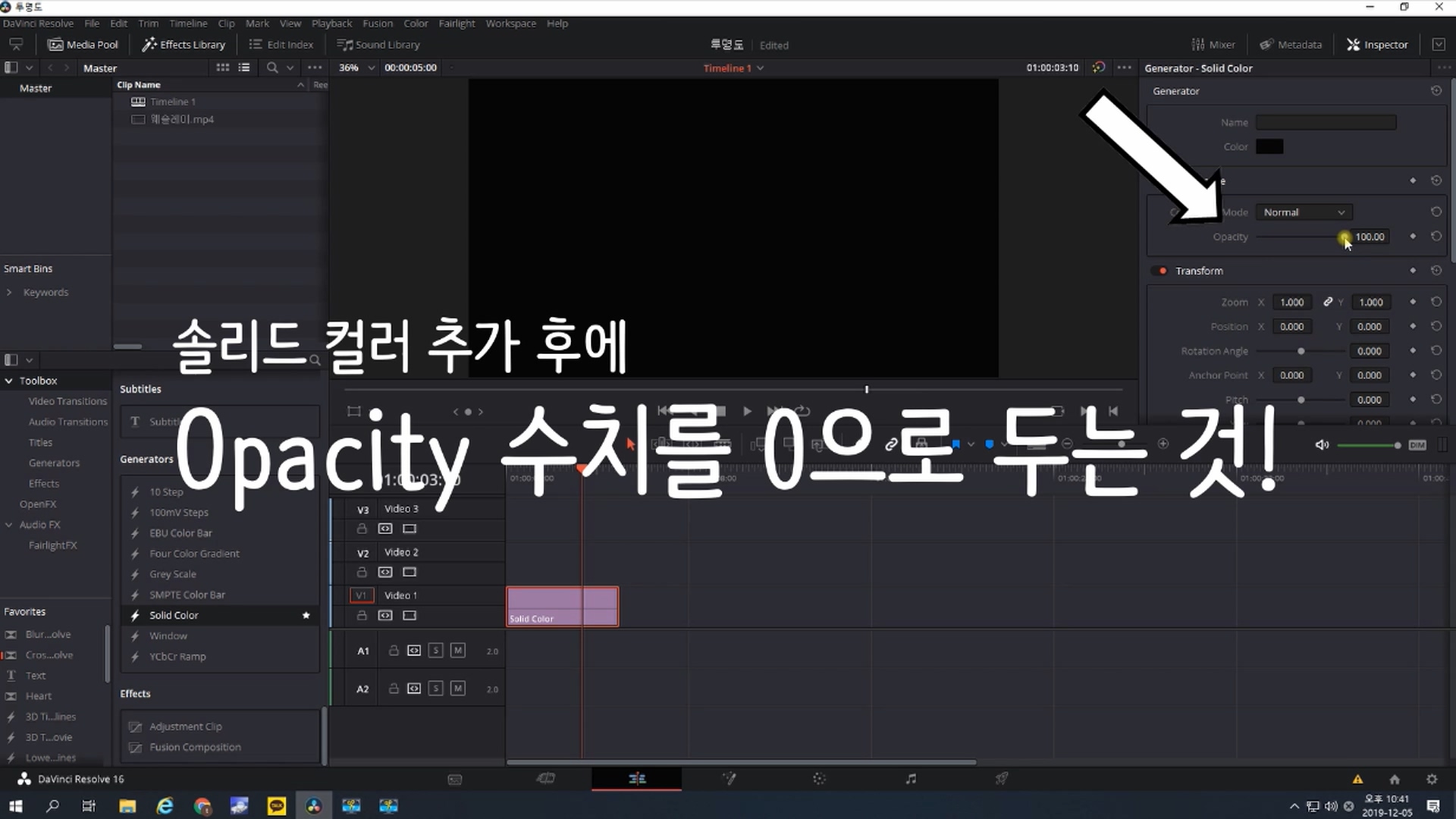The image size is (1456, 819).
Task: Switch media pool to thumbnail view
Action: point(222,67)
